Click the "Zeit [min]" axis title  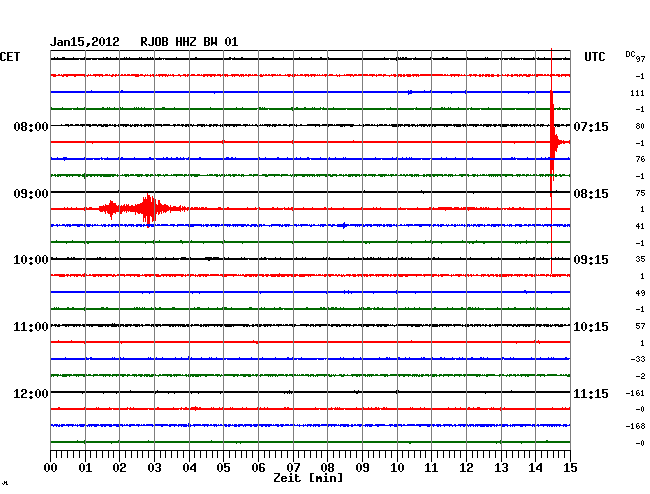click(308, 478)
